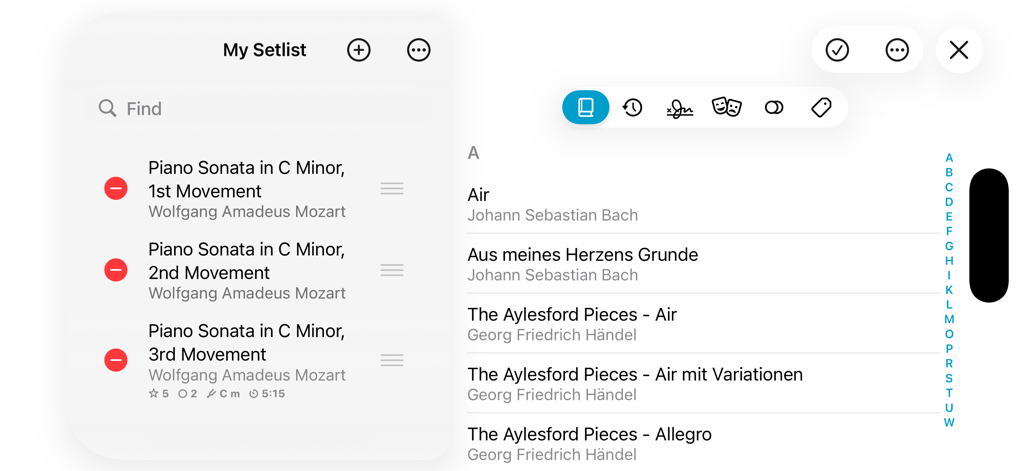Remove 1st Movement using red minus button
Image resolution: width=1024 pixels, height=471 pixels.
(x=116, y=188)
